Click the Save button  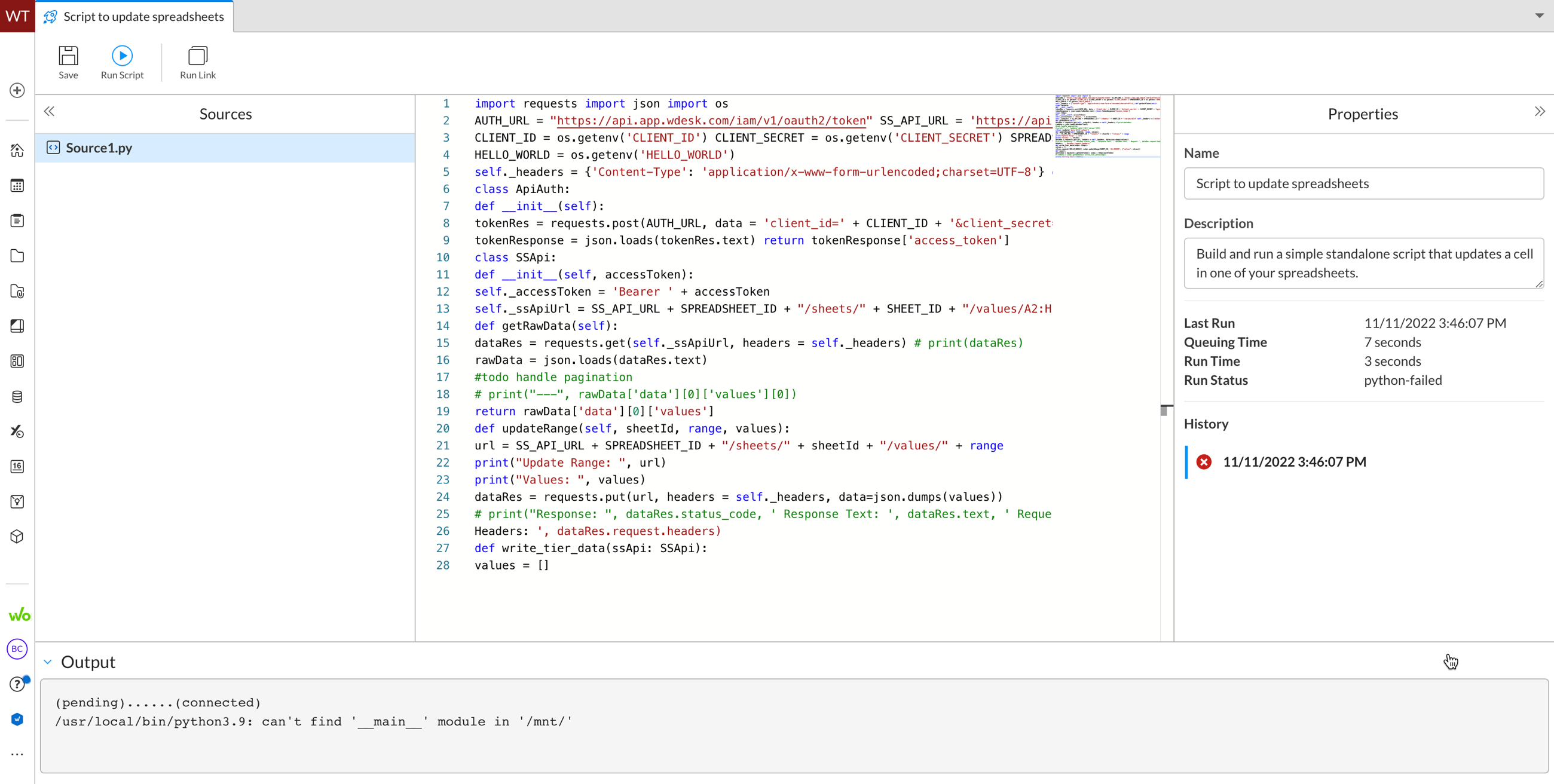pos(68,62)
